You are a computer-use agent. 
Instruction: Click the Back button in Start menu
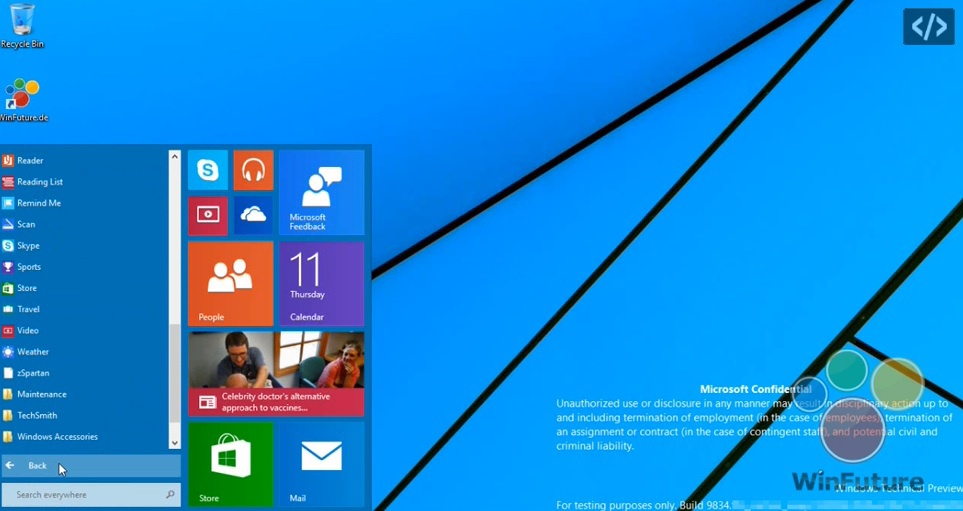(90, 466)
